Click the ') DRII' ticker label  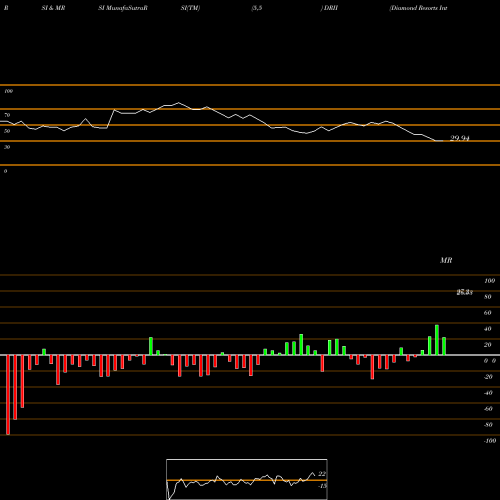329,8
